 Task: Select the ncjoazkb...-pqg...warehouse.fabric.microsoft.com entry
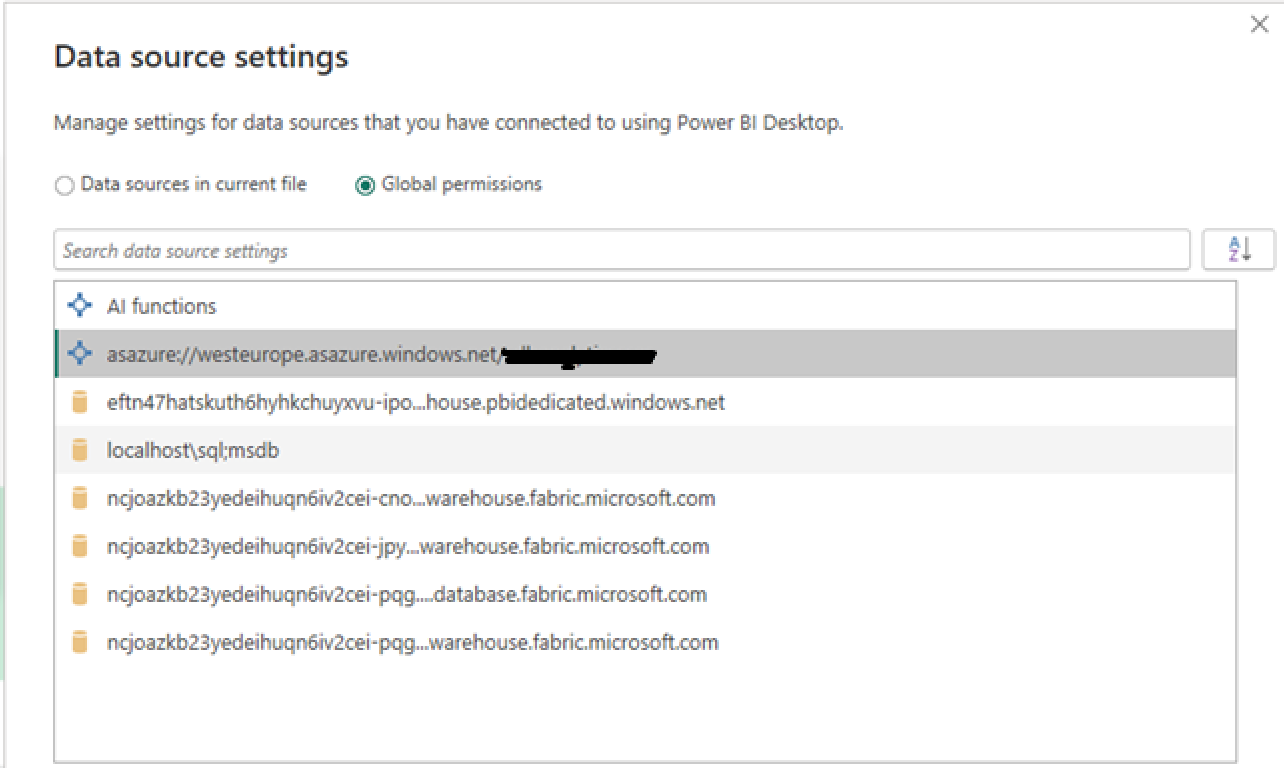(645, 642)
